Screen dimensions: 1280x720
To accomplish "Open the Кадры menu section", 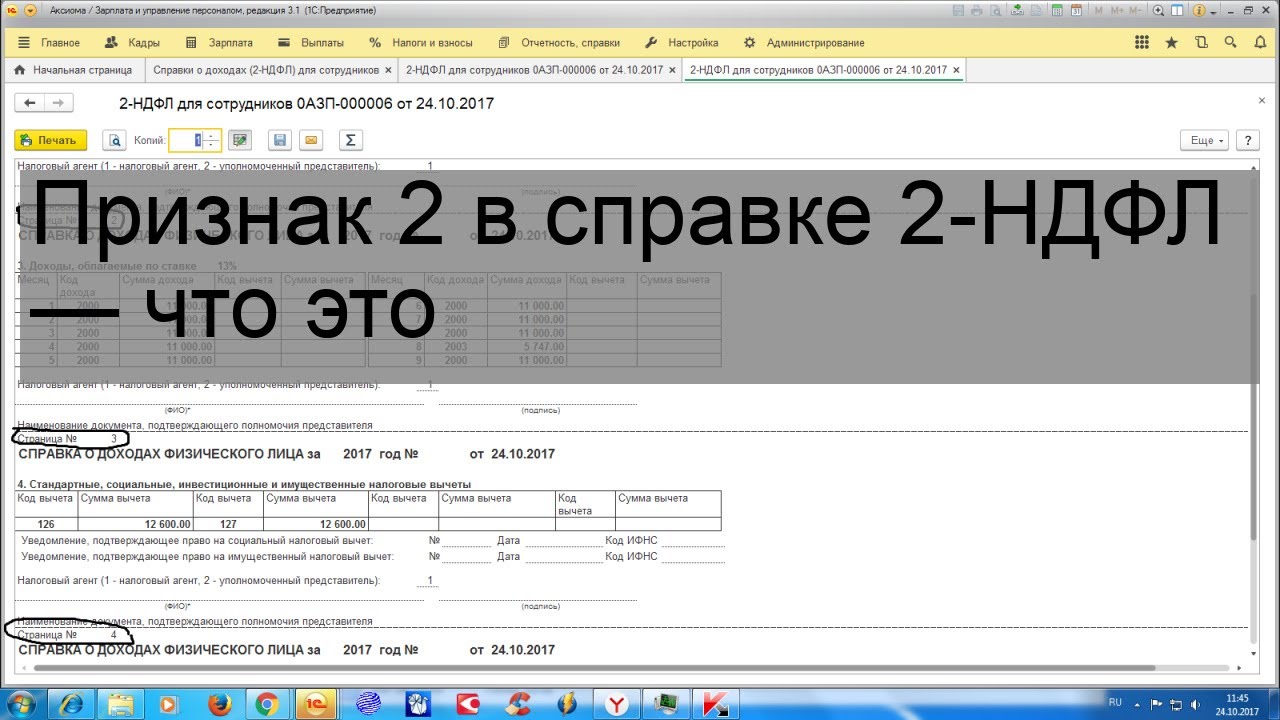I will coord(133,43).
